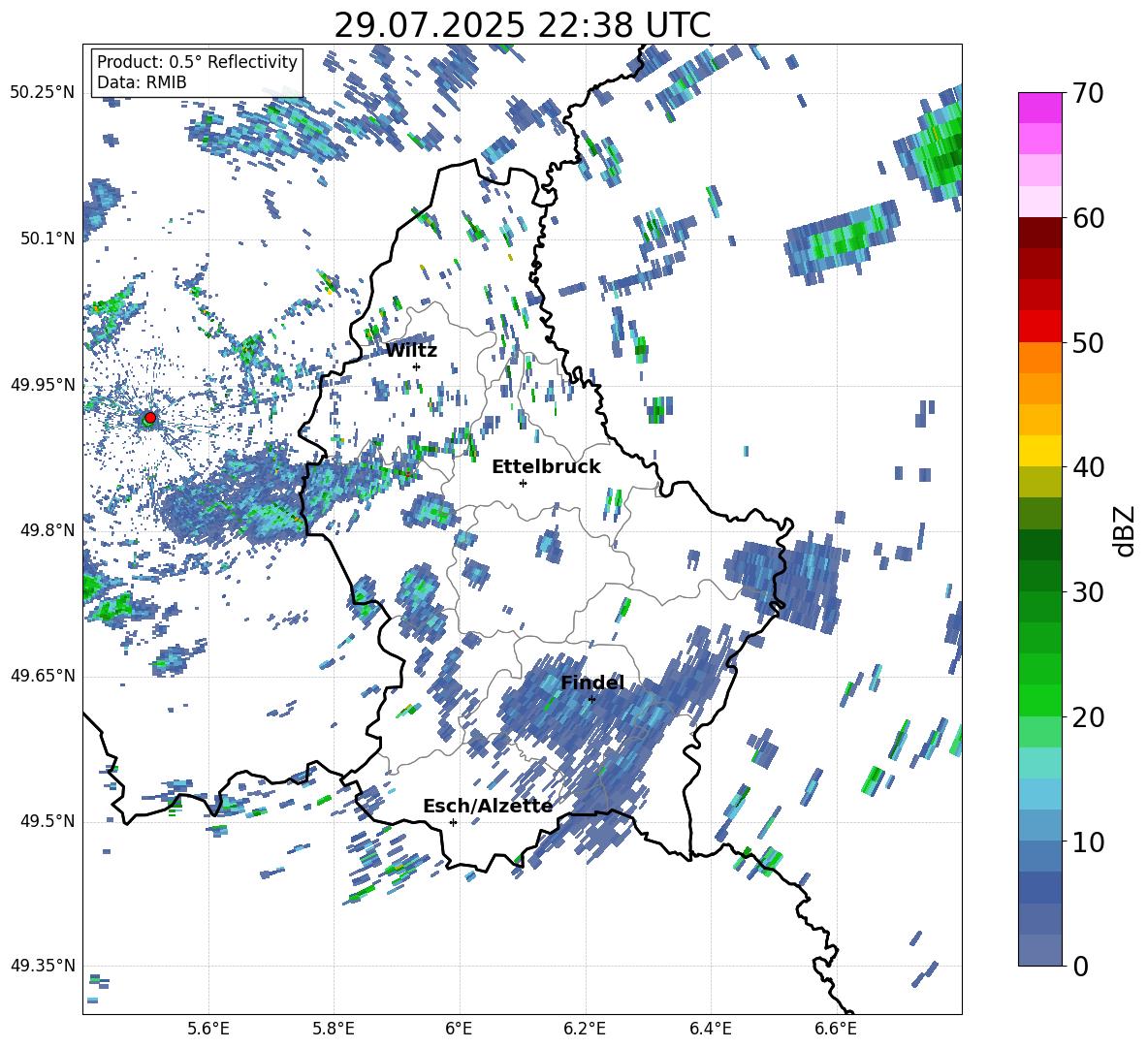Click the Findel cross marker

[591, 700]
